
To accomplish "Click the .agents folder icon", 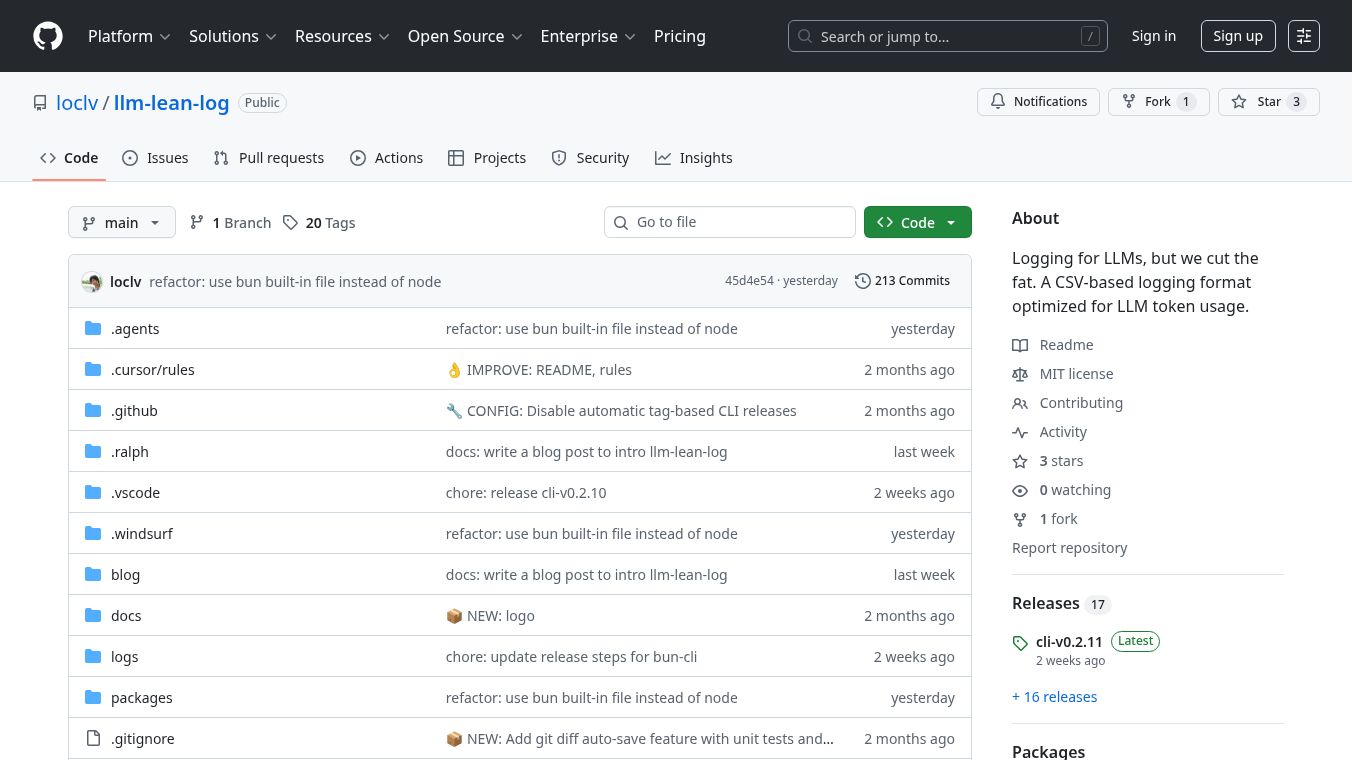I will click(93, 329).
